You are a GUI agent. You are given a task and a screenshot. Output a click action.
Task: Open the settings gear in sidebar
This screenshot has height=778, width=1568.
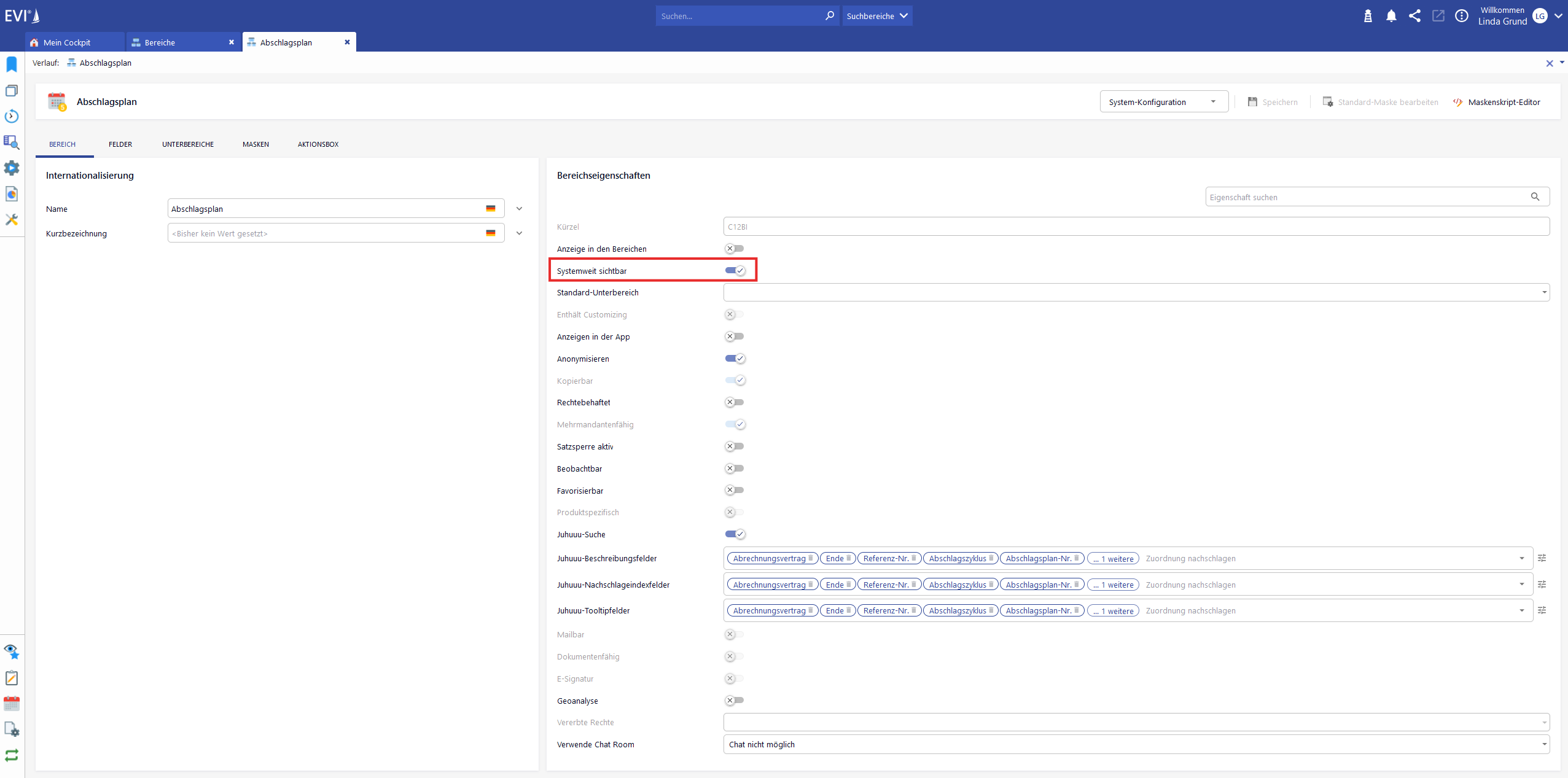[12, 168]
